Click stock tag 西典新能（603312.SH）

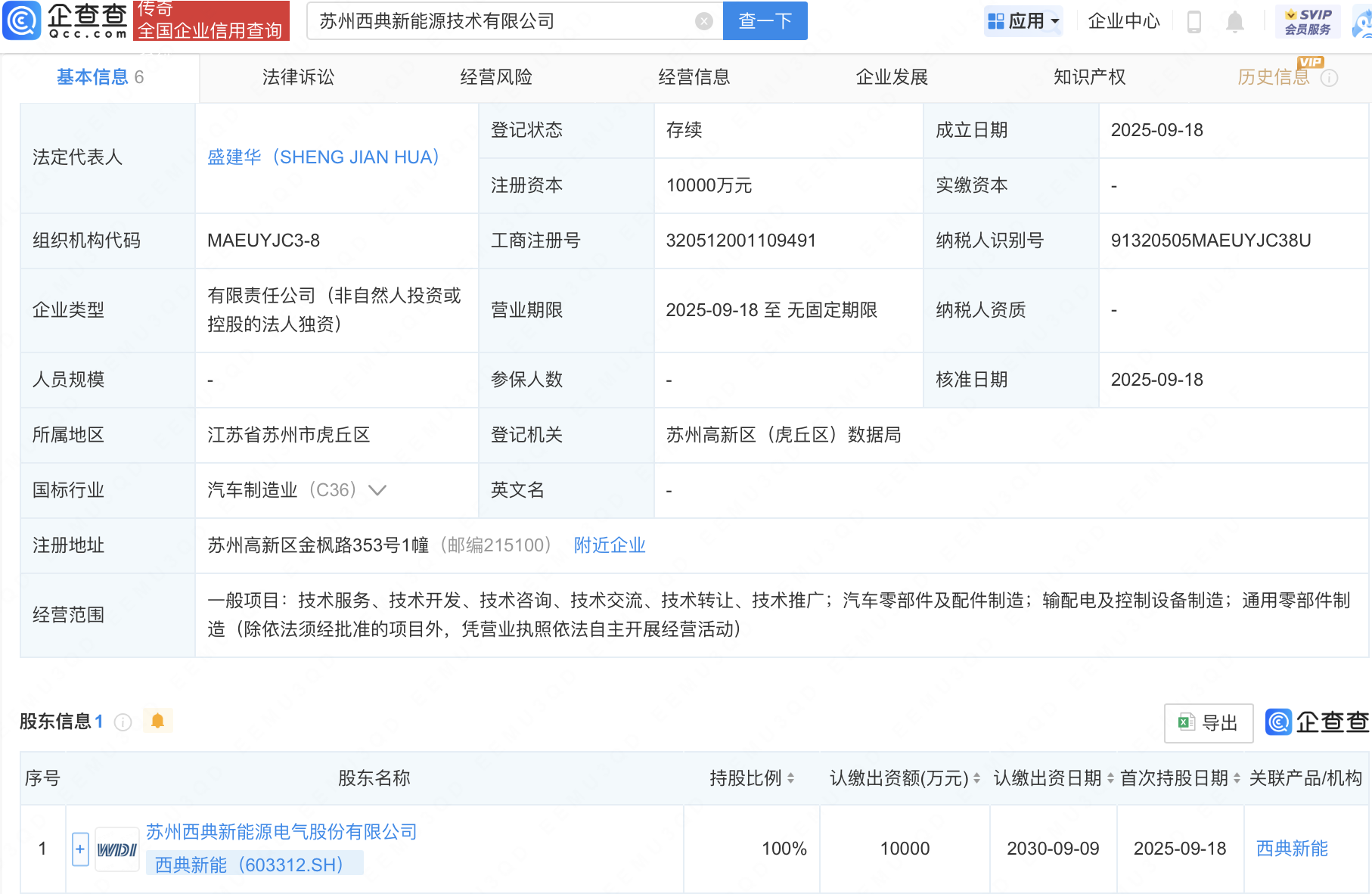tap(255, 865)
